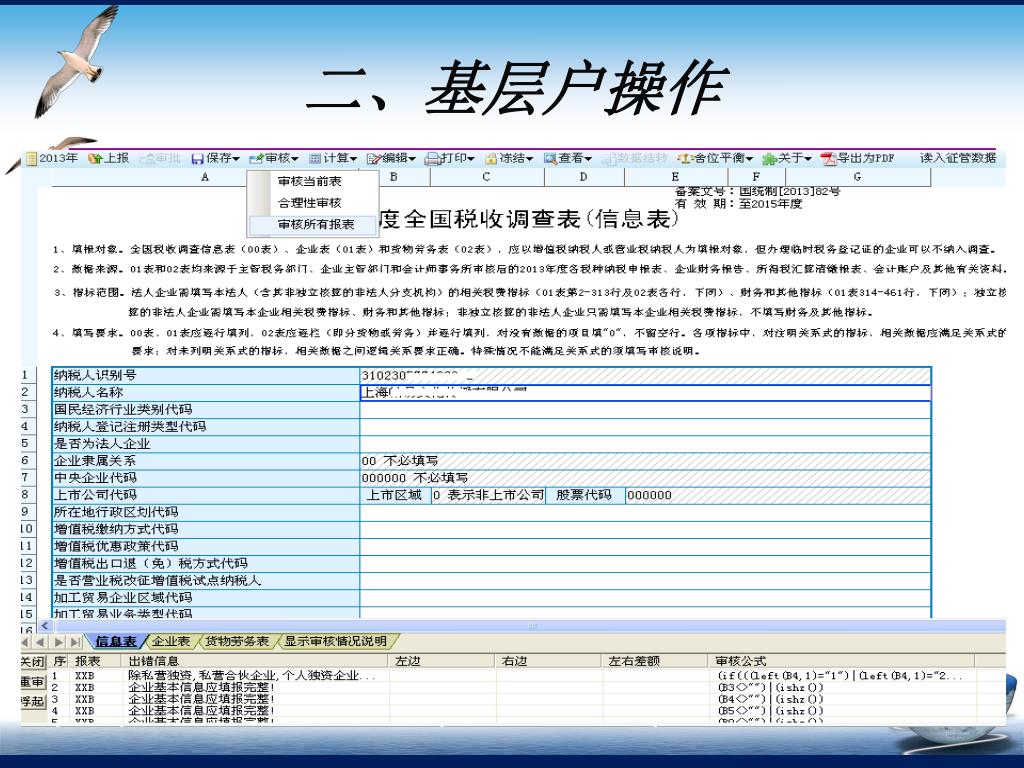Click the 上市公司代码 label cell
Image resolution: width=1024 pixels, height=768 pixels.
click(x=206, y=495)
